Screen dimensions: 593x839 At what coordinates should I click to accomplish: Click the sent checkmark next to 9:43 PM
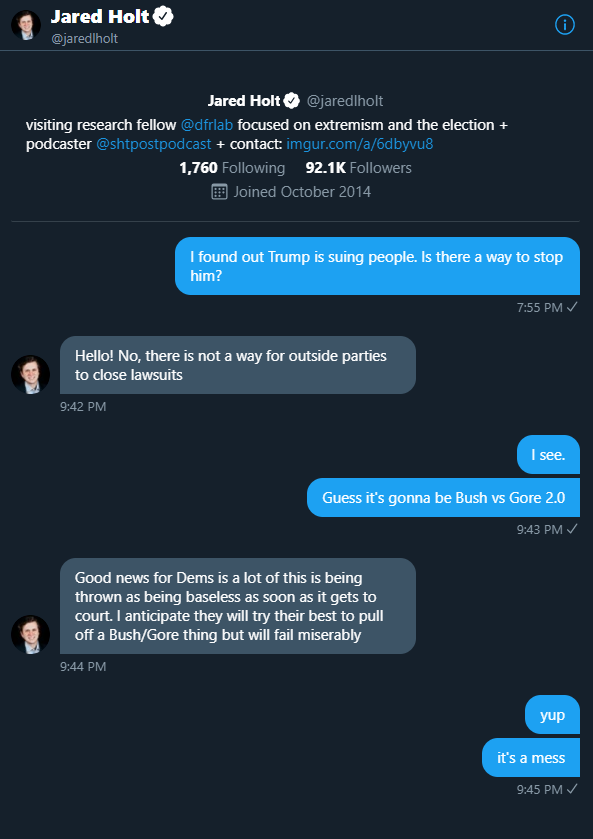(572, 529)
